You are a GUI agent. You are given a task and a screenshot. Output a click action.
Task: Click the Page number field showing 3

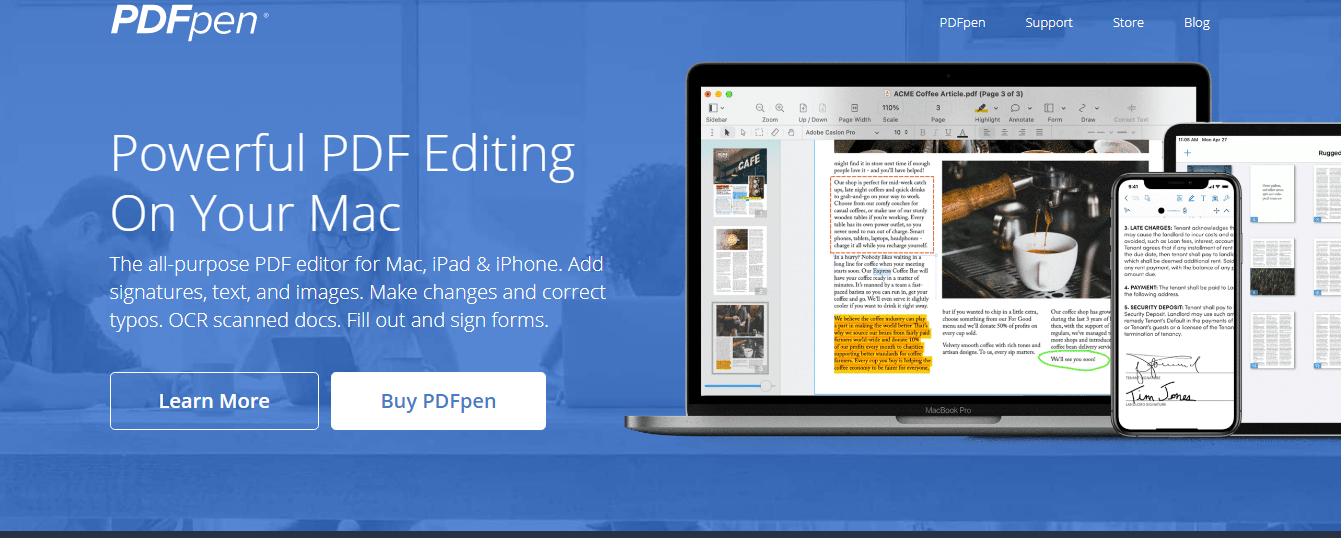(938, 107)
